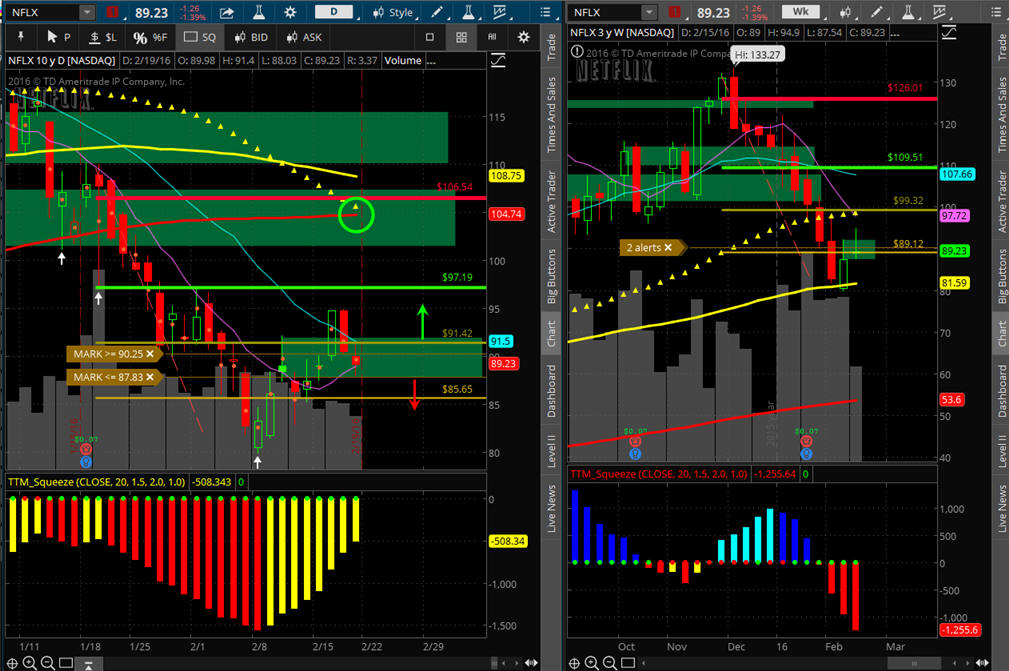
Task: Toggle the SQ rectangle drawing tool
Action: [x=200, y=37]
